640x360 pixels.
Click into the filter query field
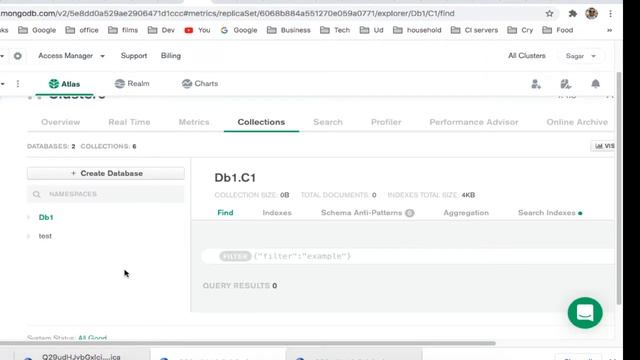pos(408,256)
